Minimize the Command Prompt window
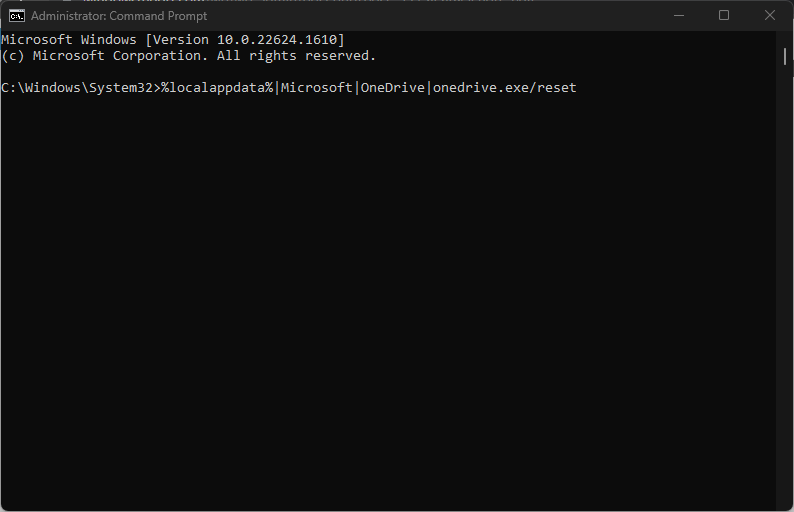This screenshot has height=512, width=794. pos(679,16)
